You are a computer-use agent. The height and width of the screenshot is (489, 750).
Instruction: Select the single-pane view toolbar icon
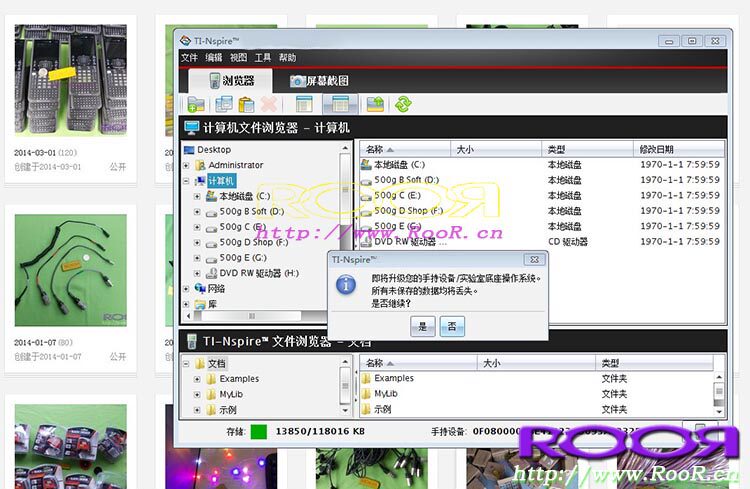tap(304, 104)
